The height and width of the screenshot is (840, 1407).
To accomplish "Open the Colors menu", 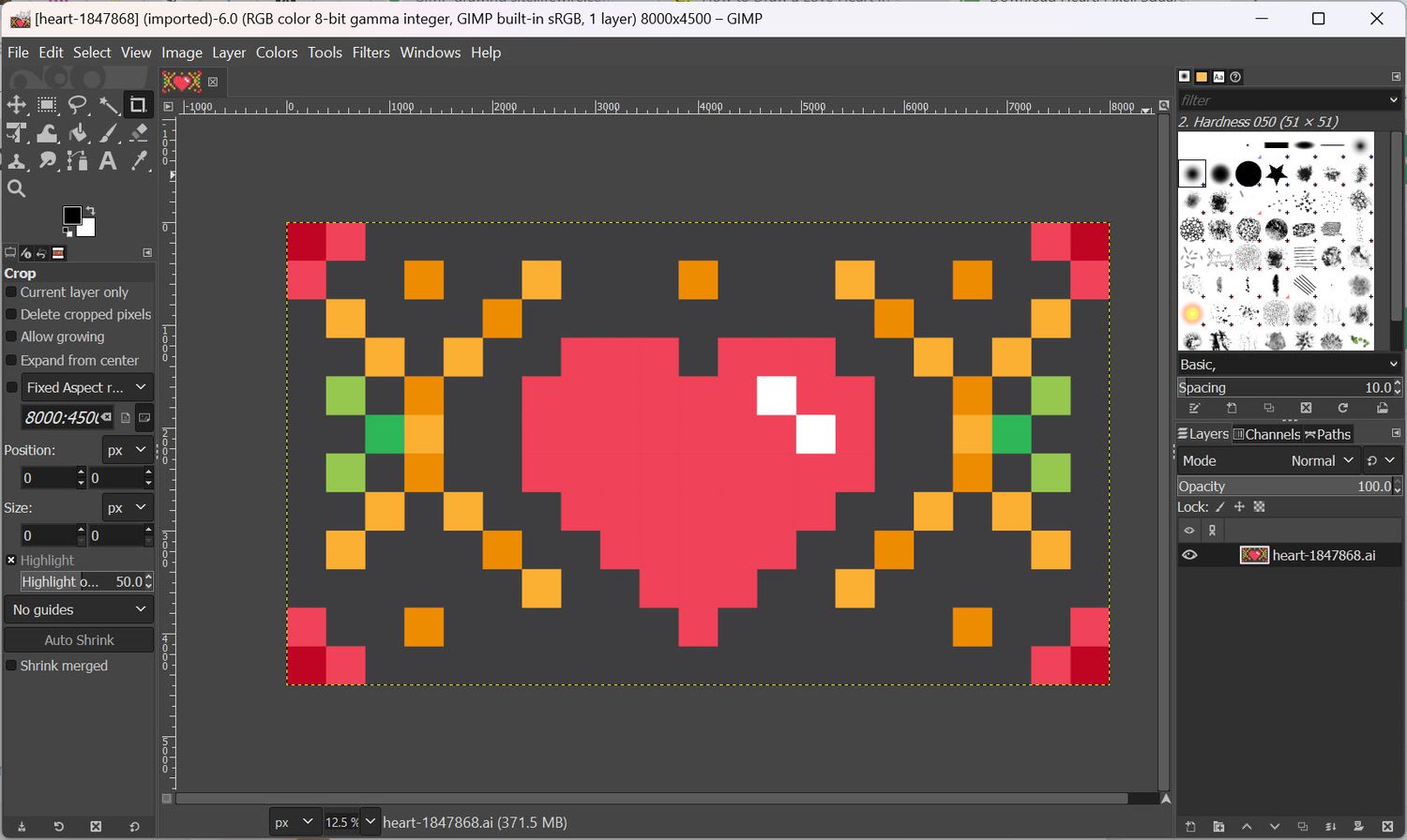I will [277, 52].
